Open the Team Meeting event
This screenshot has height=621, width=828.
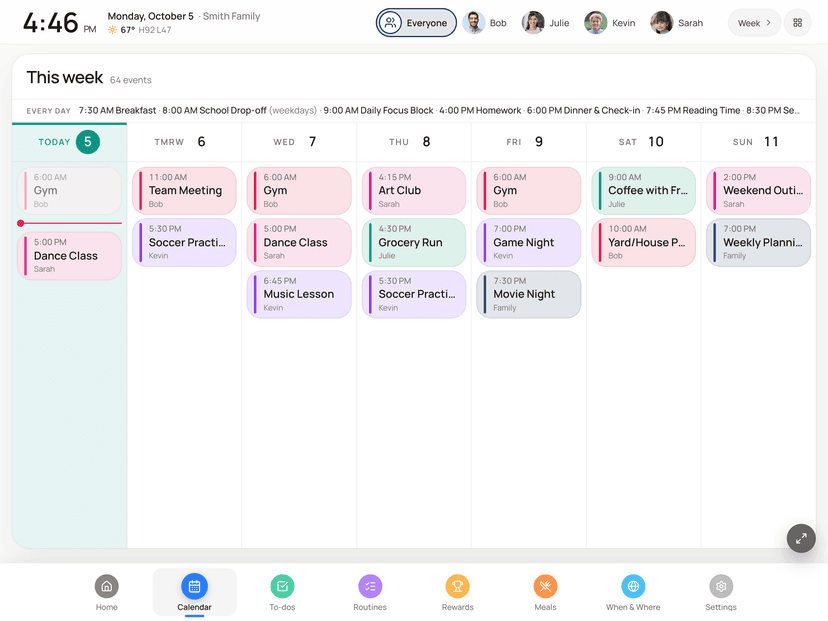click(184, 191)
